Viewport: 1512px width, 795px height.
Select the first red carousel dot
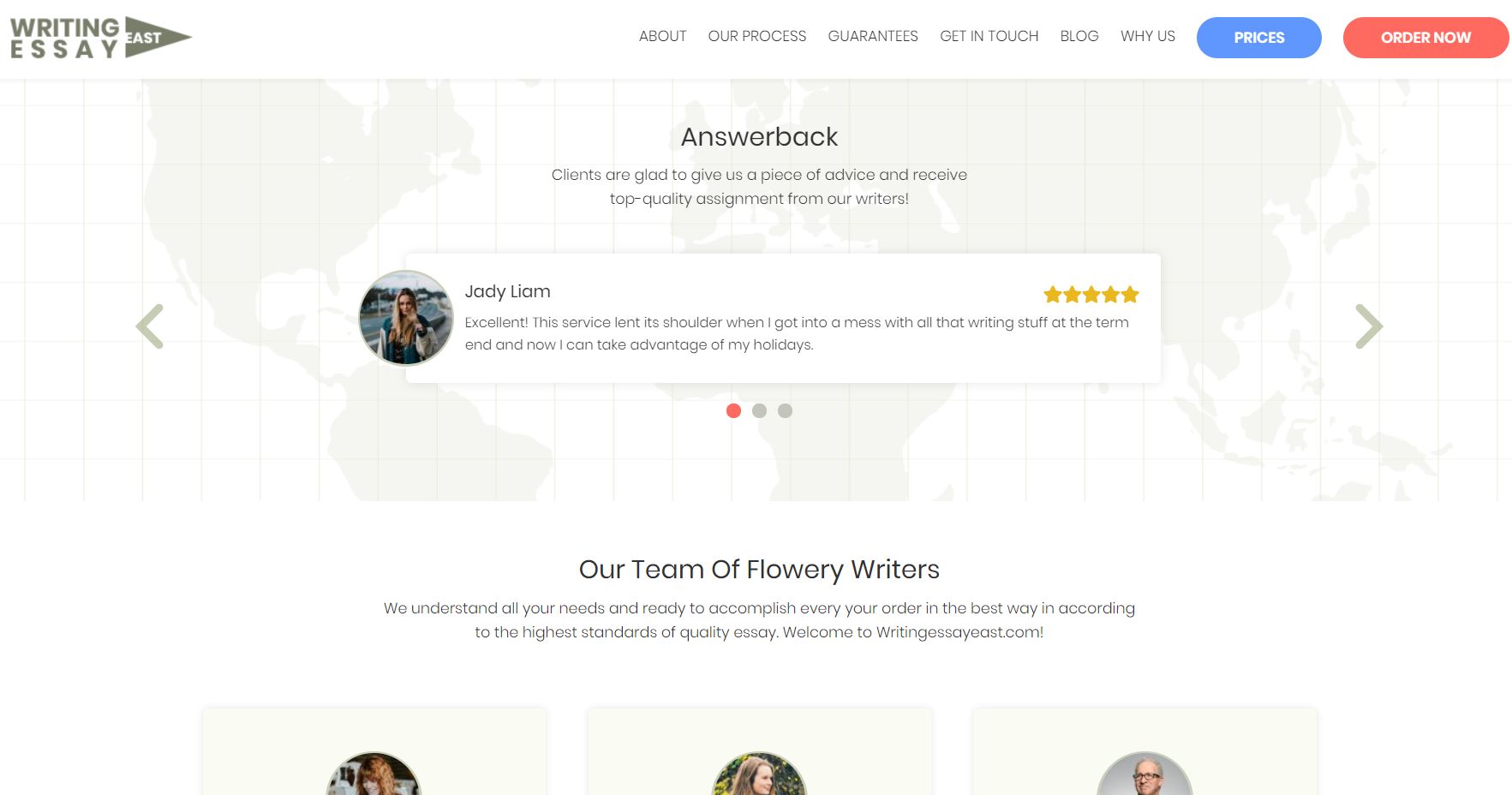(733, 410)
